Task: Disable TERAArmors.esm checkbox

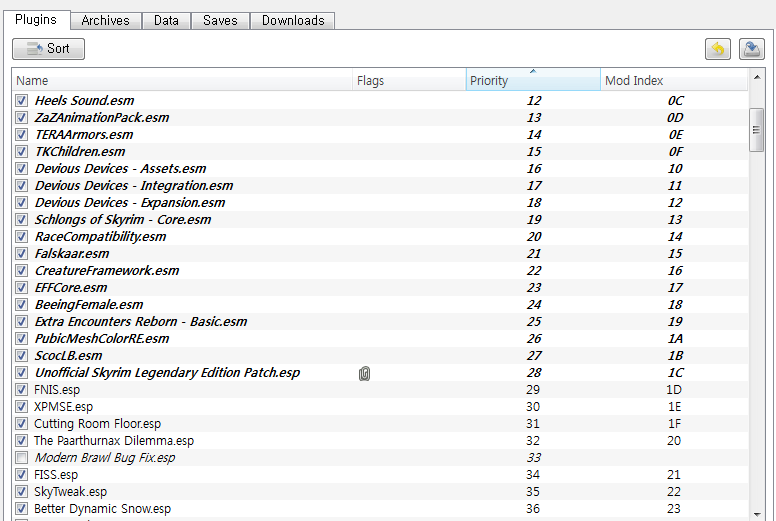Action: click(x=21, y=135)
